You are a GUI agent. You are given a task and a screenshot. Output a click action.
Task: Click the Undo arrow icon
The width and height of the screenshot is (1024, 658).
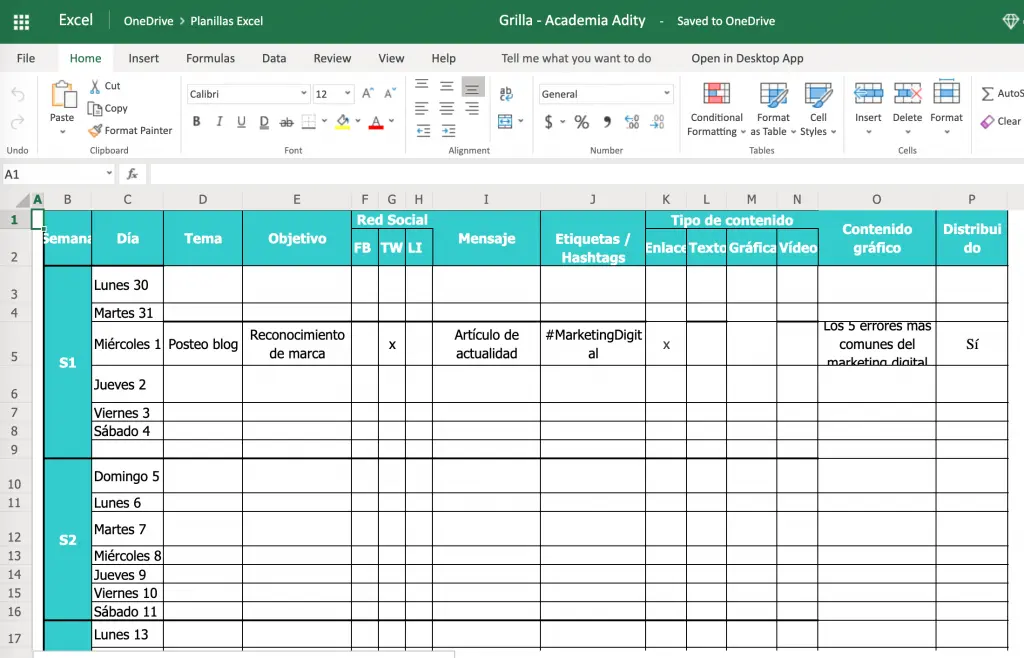(18, 95)
